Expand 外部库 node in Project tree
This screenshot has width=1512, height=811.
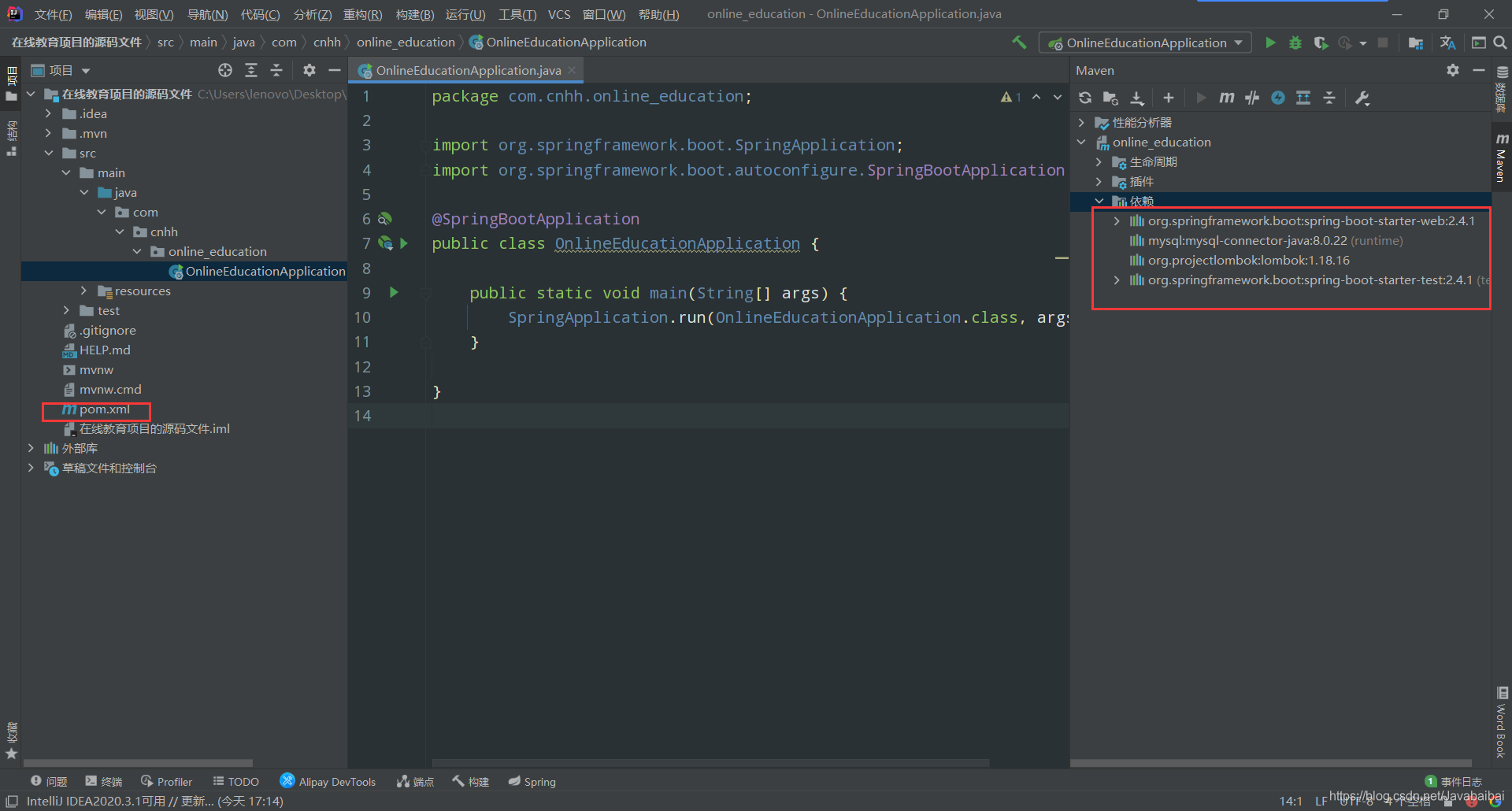[31, 448]
